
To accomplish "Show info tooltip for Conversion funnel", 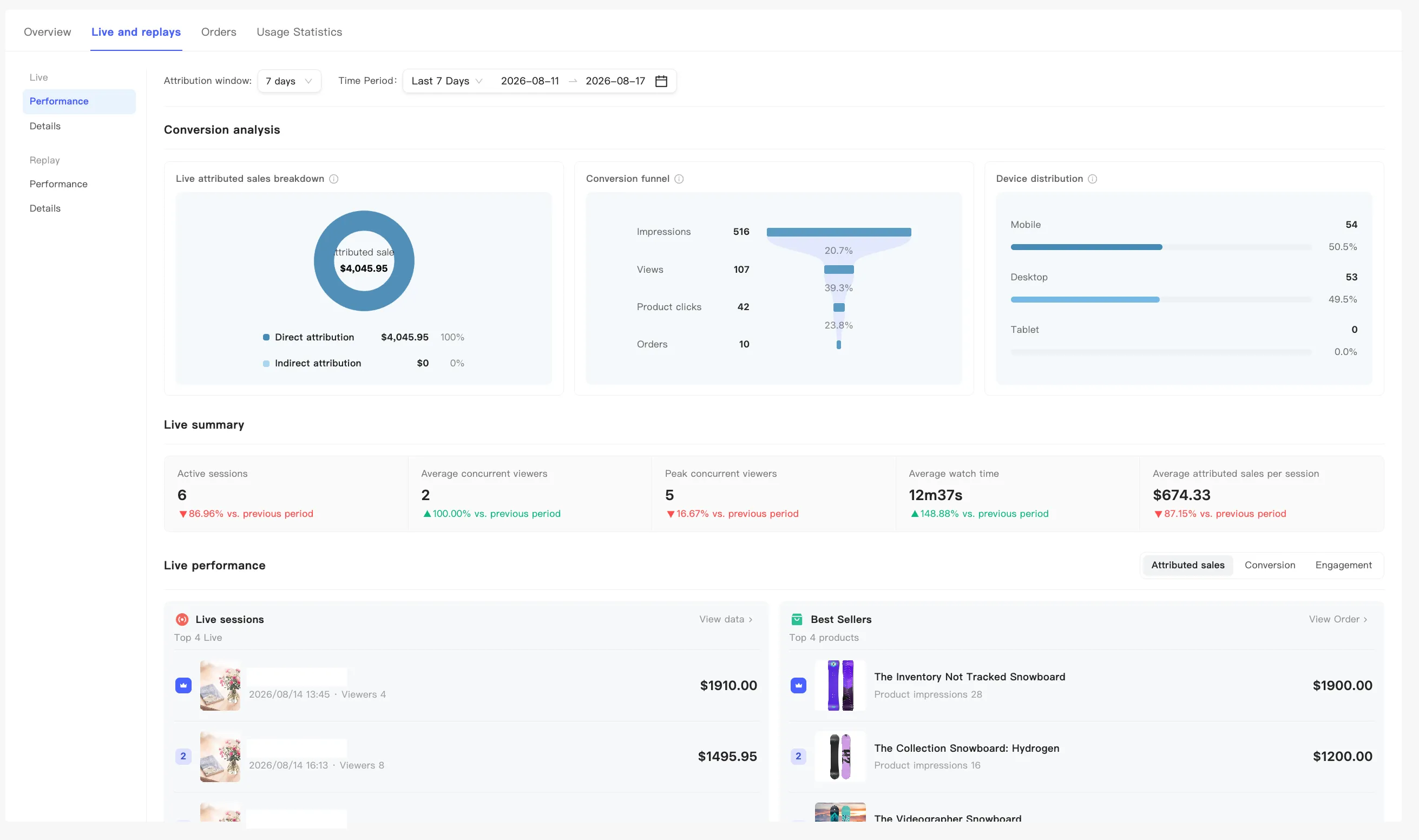I will coord(679,179).
